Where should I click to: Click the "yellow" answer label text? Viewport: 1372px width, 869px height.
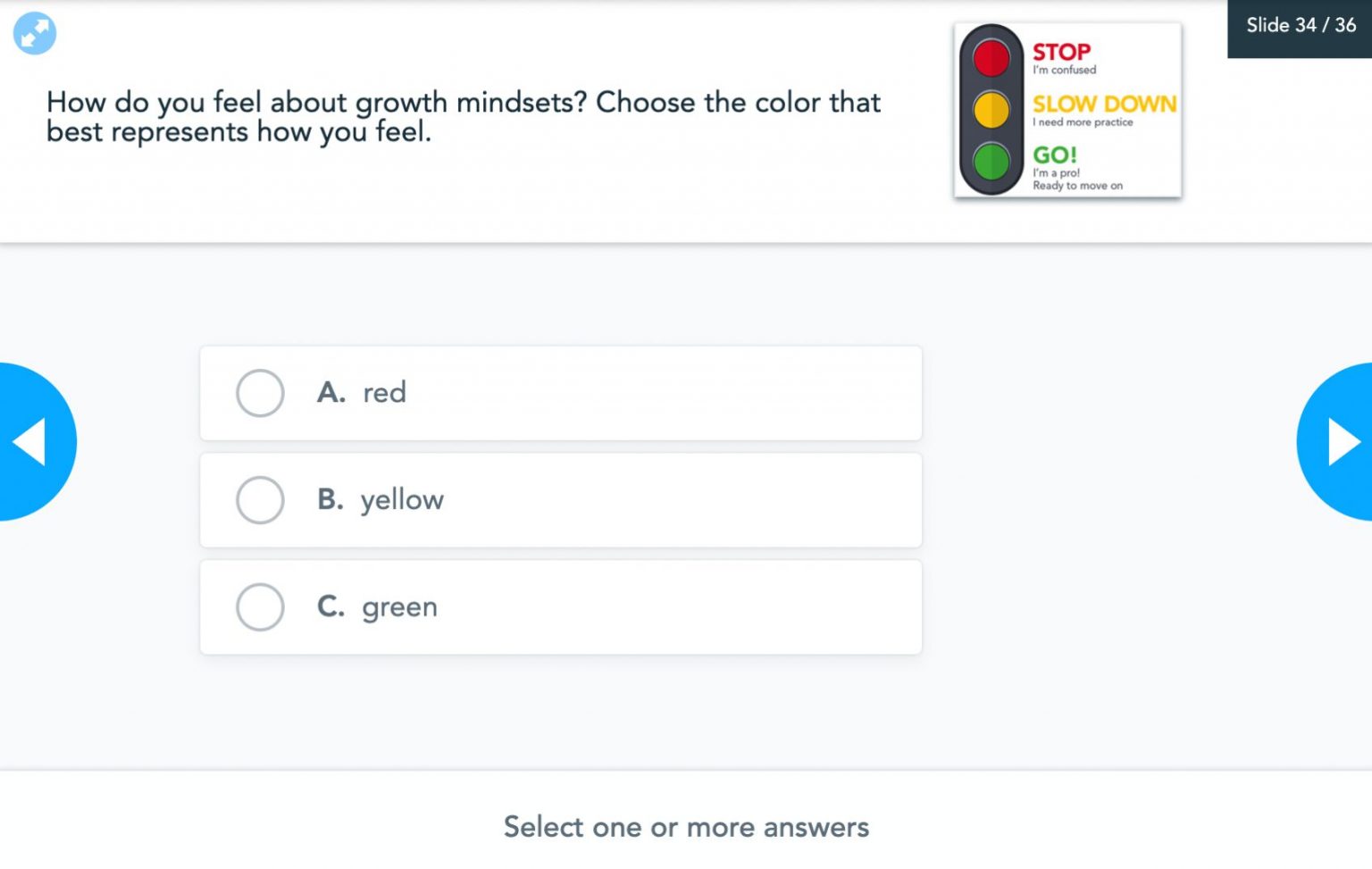click(402, 500)
